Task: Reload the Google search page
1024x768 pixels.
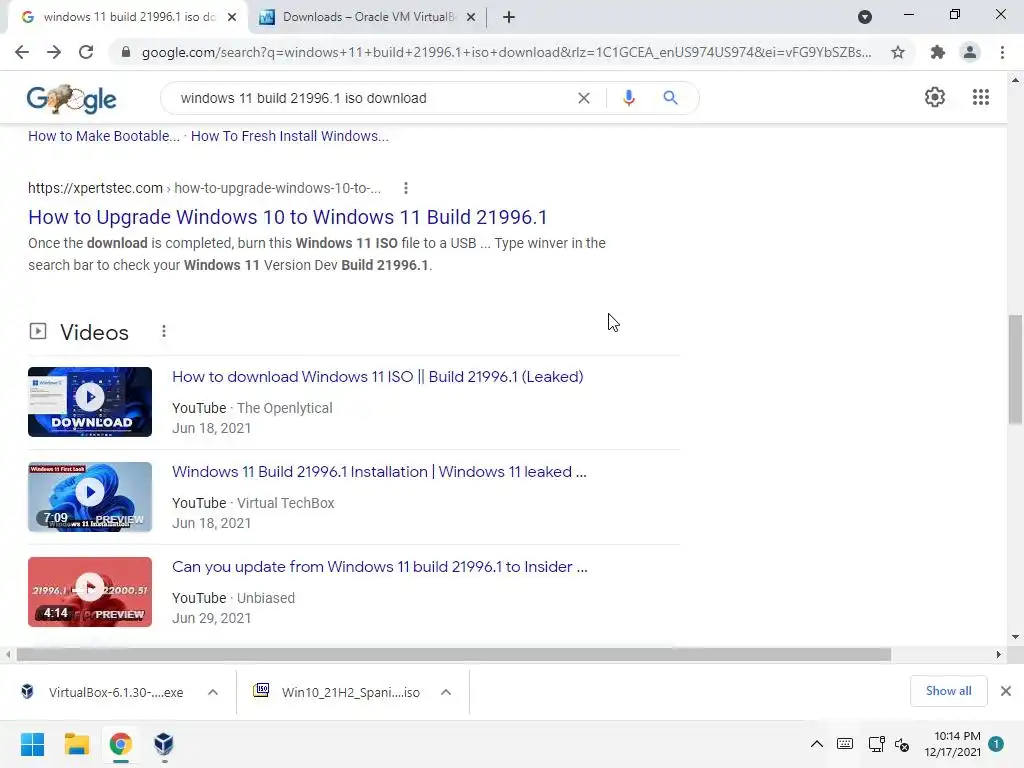Action: (86, 52)
